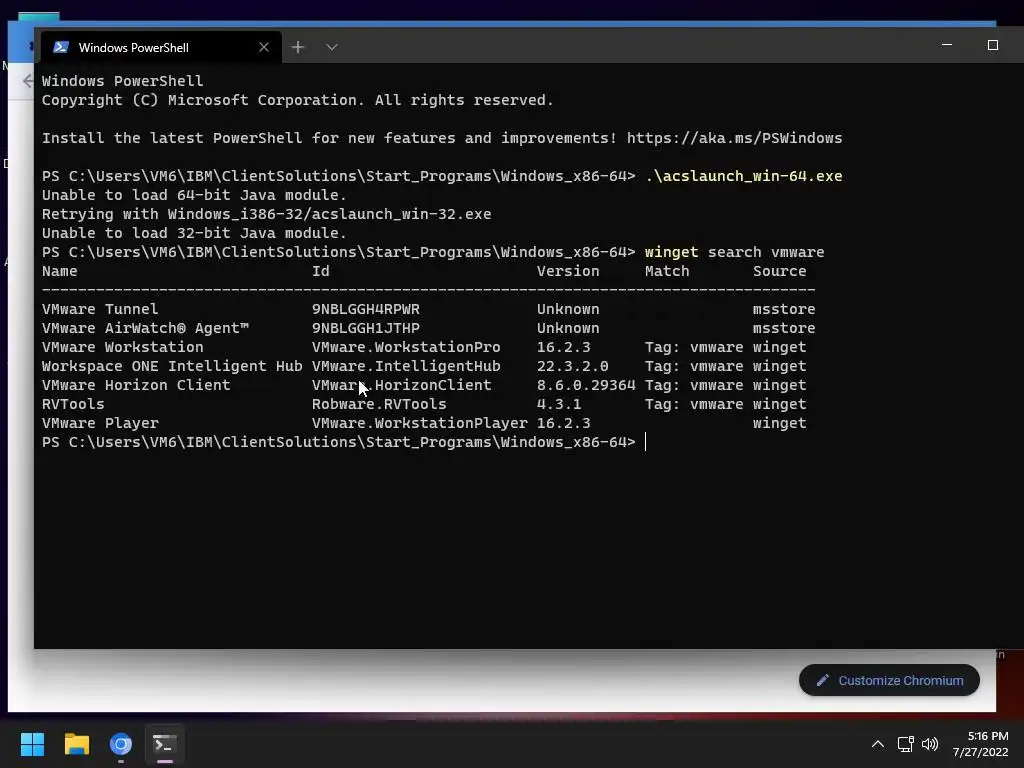Viewport: 1024px width, 768px height.
Task: Click the Match column header
Action: pos(667,271)
